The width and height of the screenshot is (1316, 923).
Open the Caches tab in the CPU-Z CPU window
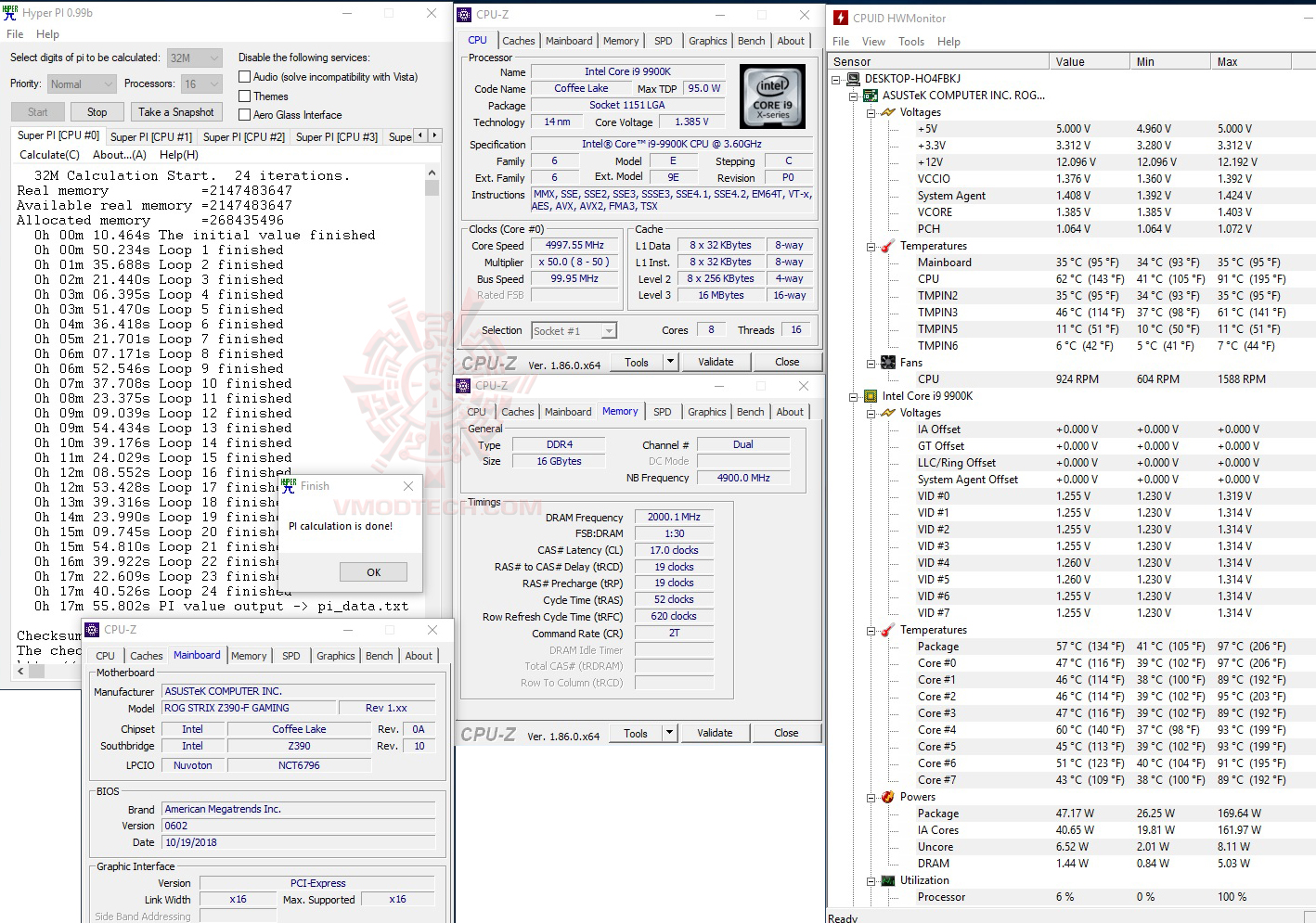(x=519, y=41)
